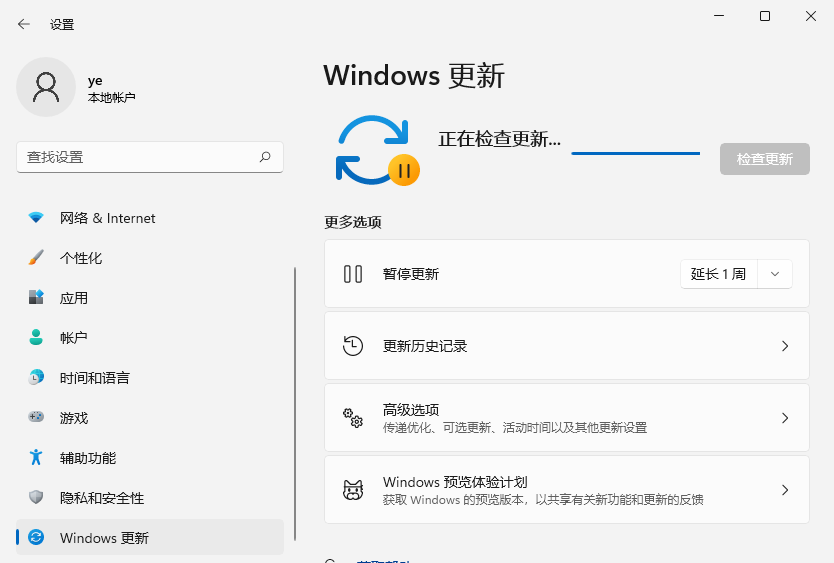The image size is (834, 563).
Task: Open 更新历史记录 via its chevron
Action: [x=785, y=346]
